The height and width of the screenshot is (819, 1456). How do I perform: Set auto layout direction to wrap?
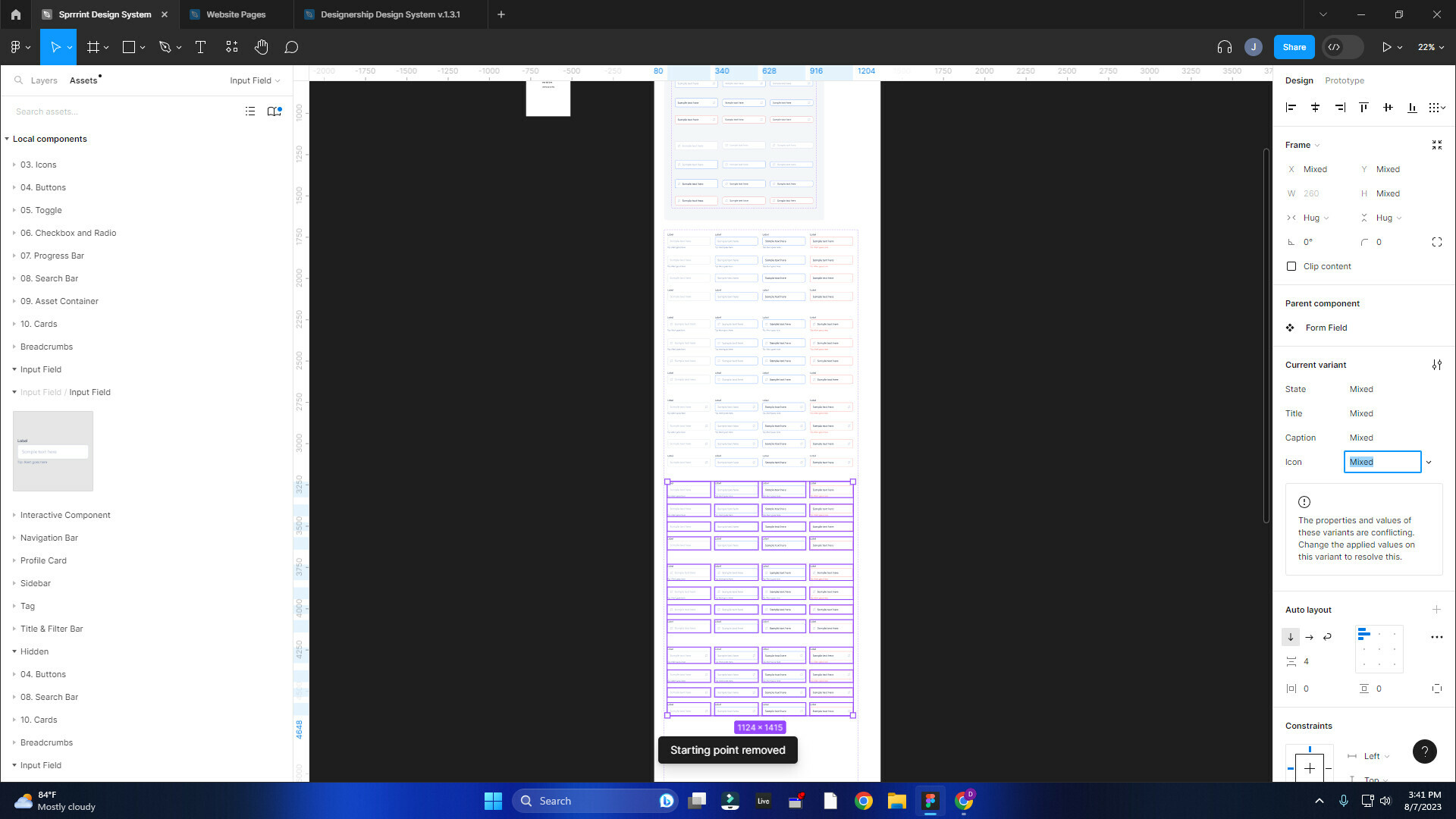(1327, 637)
